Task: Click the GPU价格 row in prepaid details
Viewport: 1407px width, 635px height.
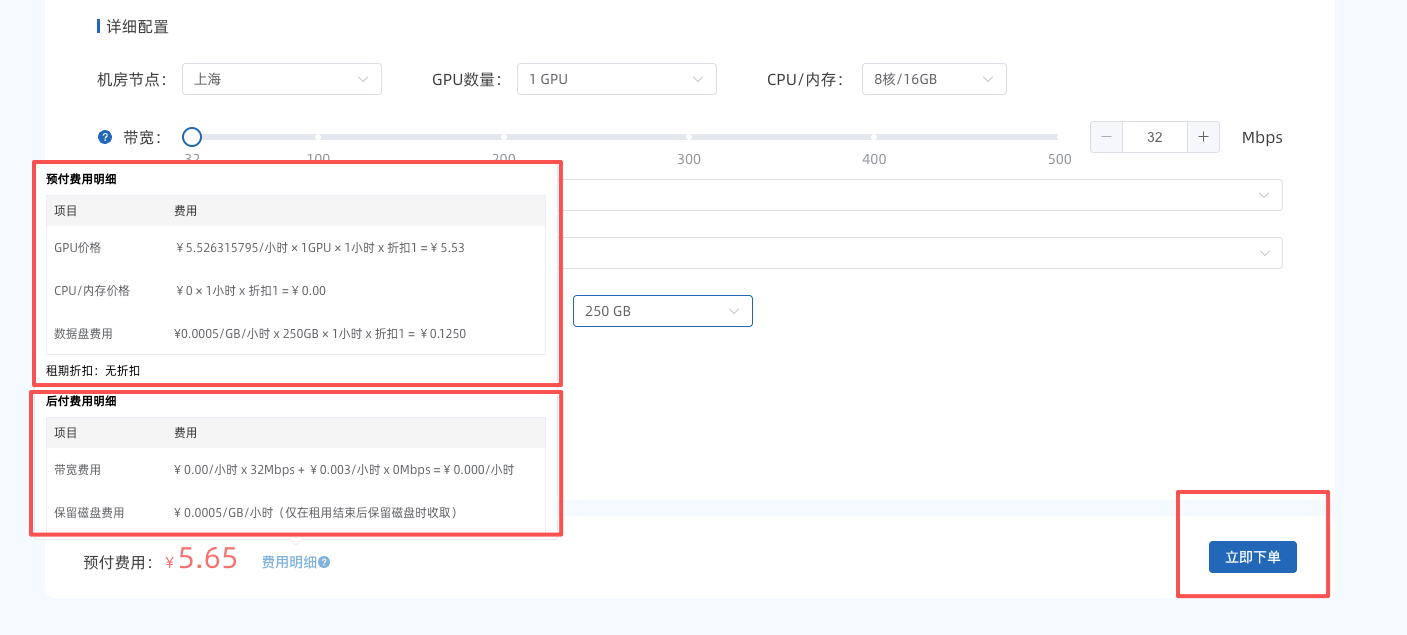Action: pos(295,247)
